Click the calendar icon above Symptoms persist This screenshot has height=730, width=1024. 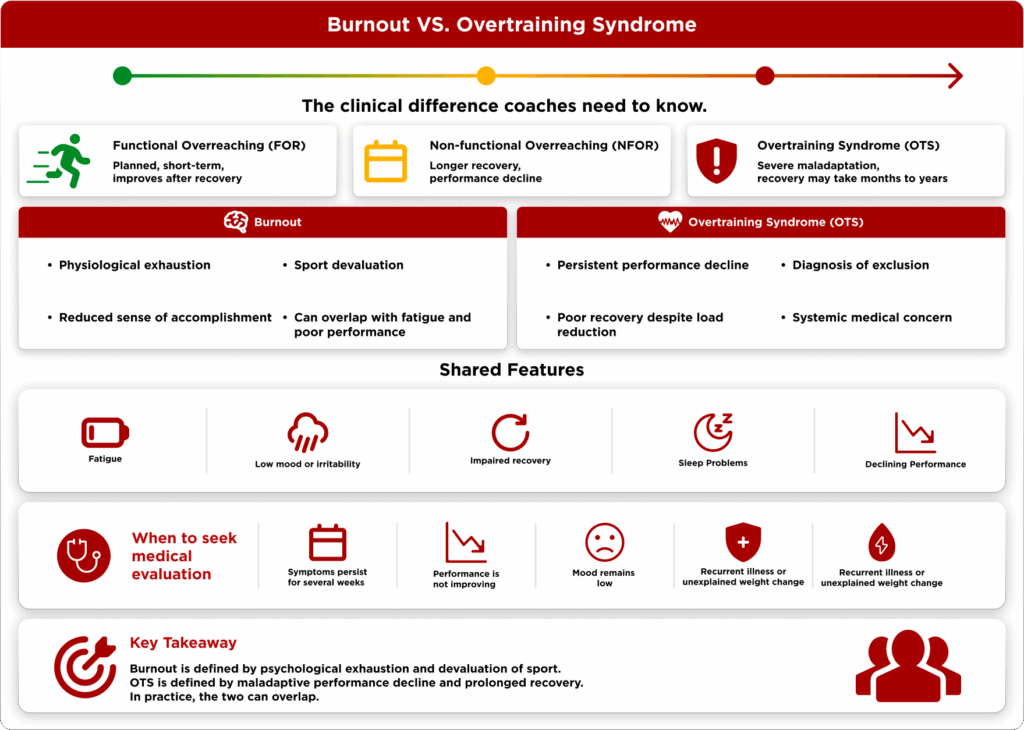[327, 542]
